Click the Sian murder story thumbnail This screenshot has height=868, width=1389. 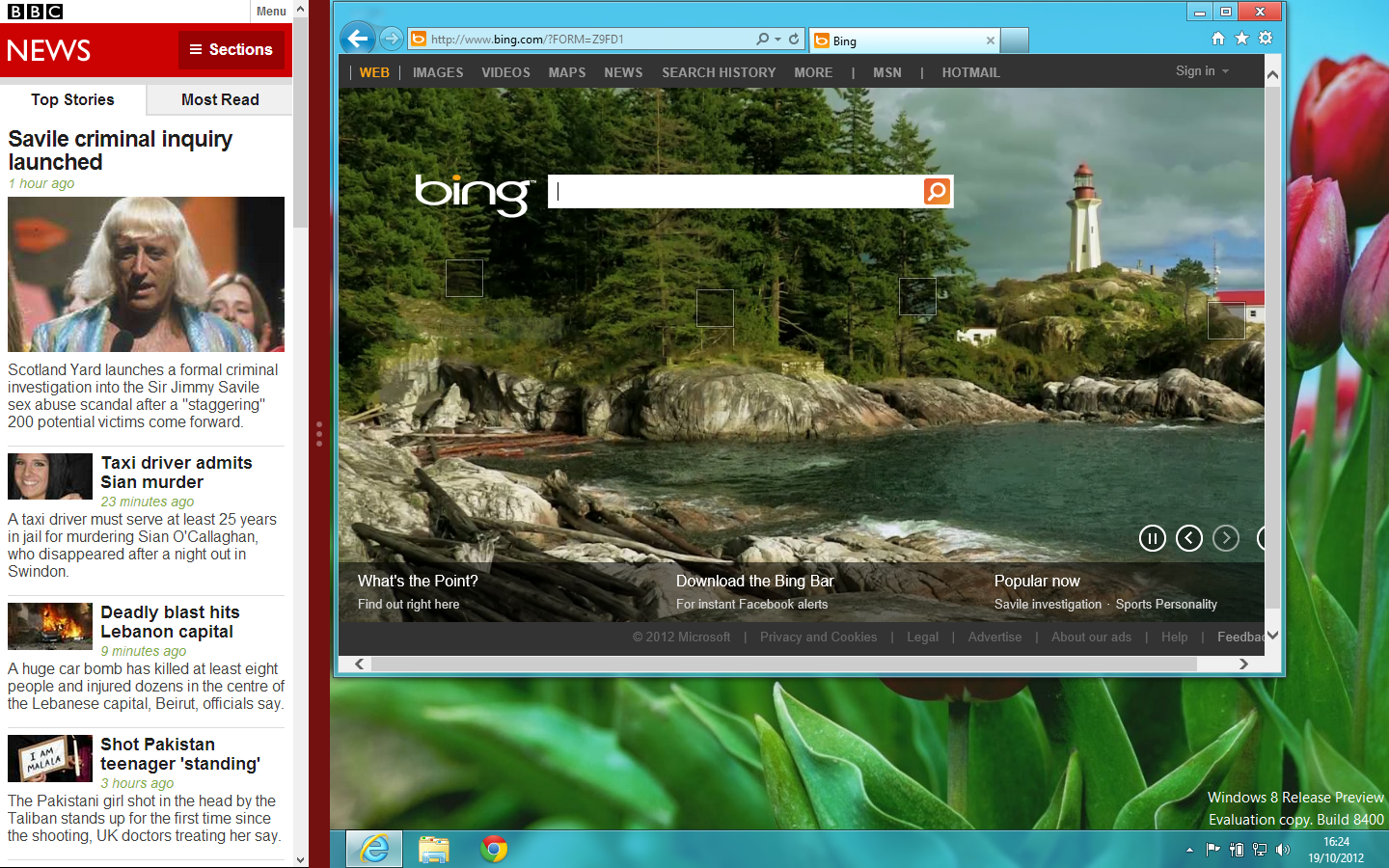(50, 476)
